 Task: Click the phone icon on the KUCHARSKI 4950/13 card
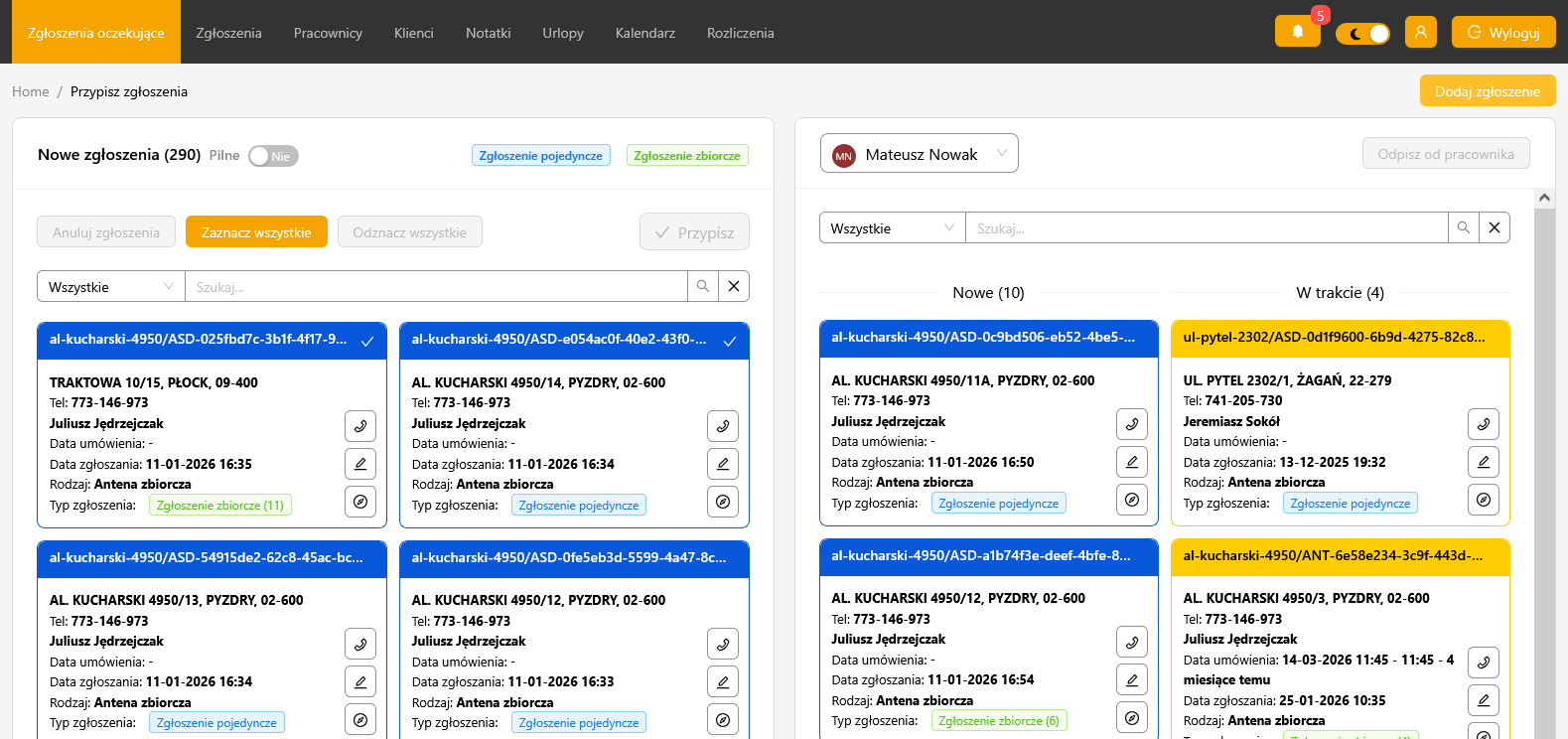[360, 644]
